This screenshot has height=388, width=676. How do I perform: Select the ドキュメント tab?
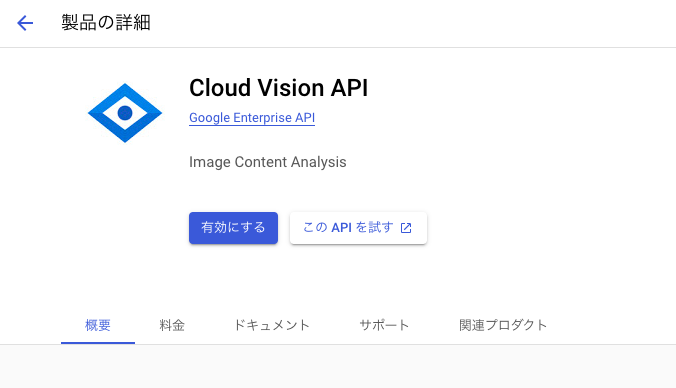[x=272, y=325]
